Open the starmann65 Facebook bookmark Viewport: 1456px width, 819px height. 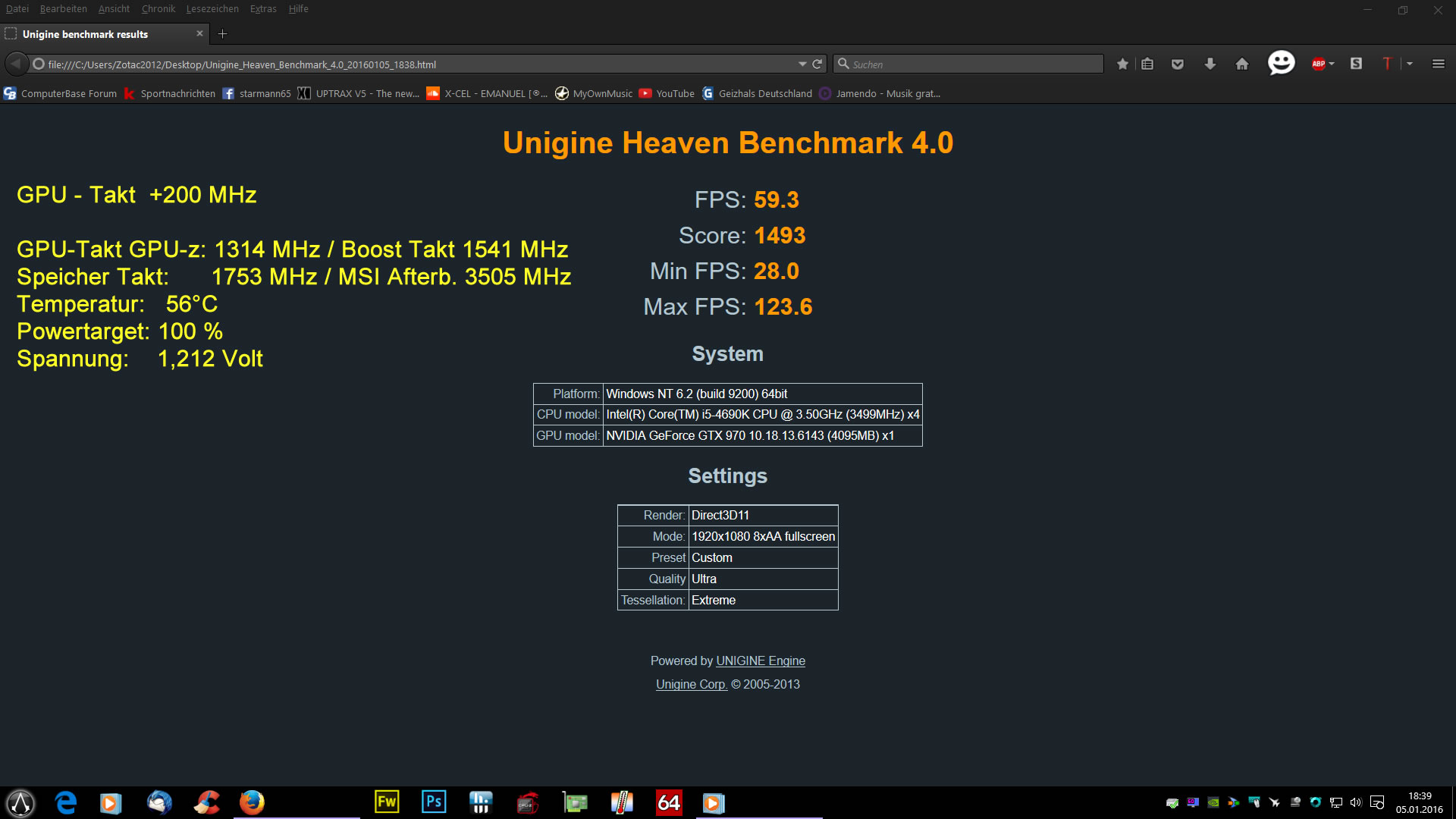[x=256, y=93]
